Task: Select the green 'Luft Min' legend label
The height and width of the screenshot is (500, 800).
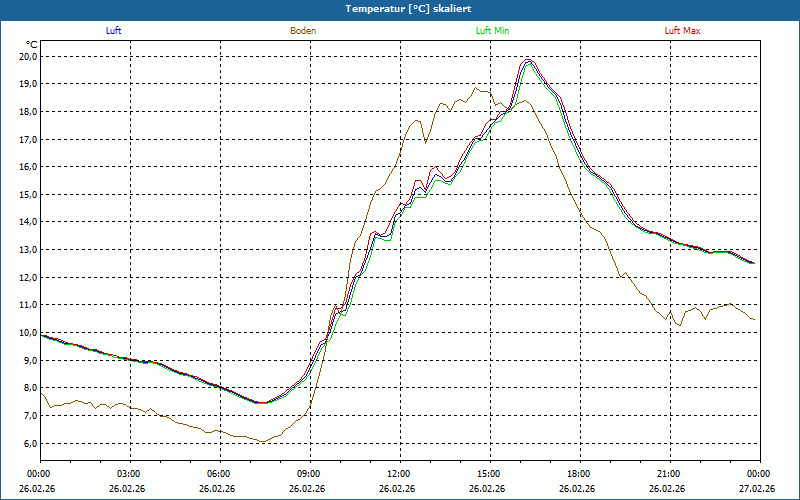Action: (x=492, y=31)
